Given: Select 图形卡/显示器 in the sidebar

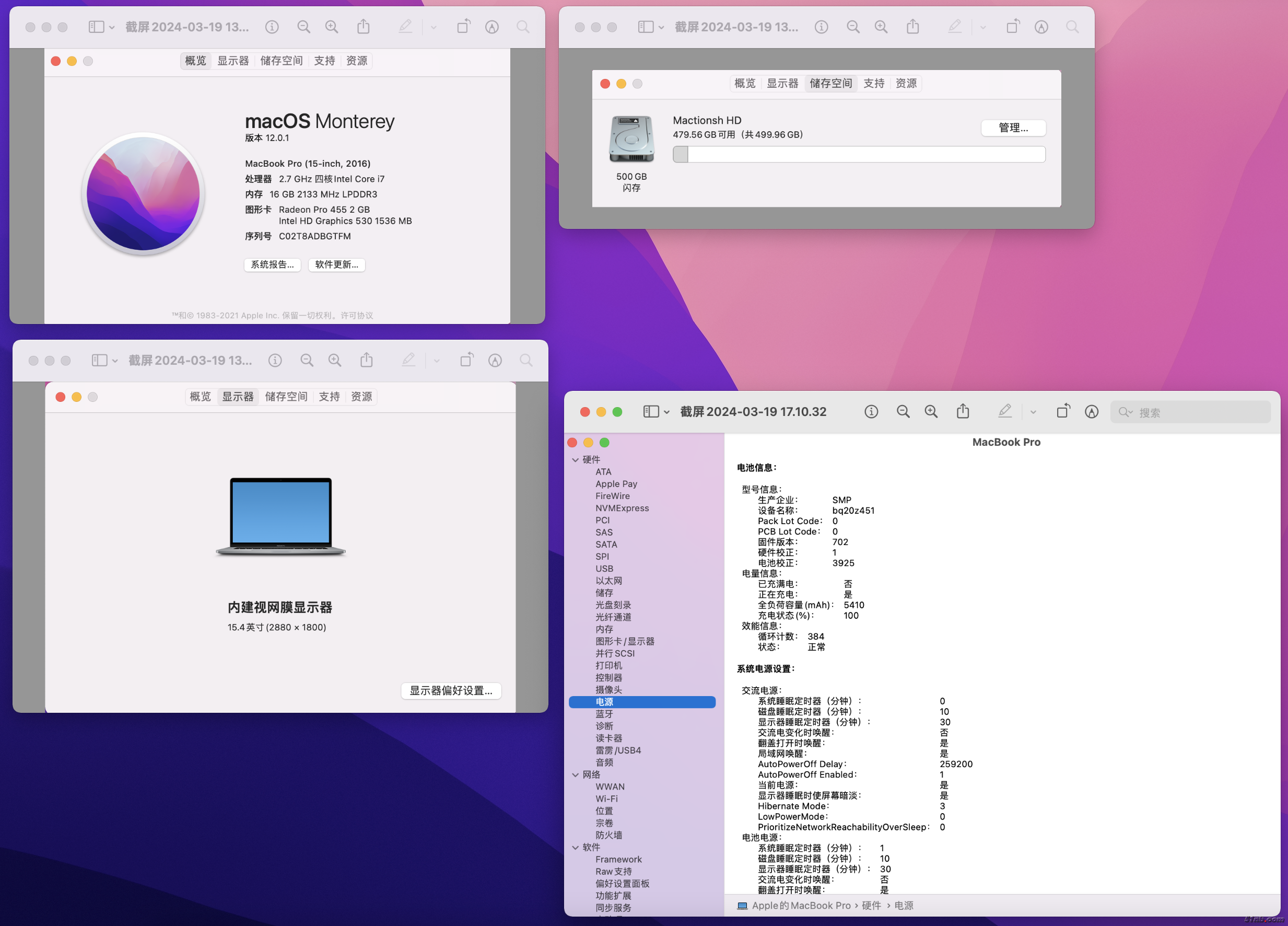Looking at the screenshot, I should [625, 641].
